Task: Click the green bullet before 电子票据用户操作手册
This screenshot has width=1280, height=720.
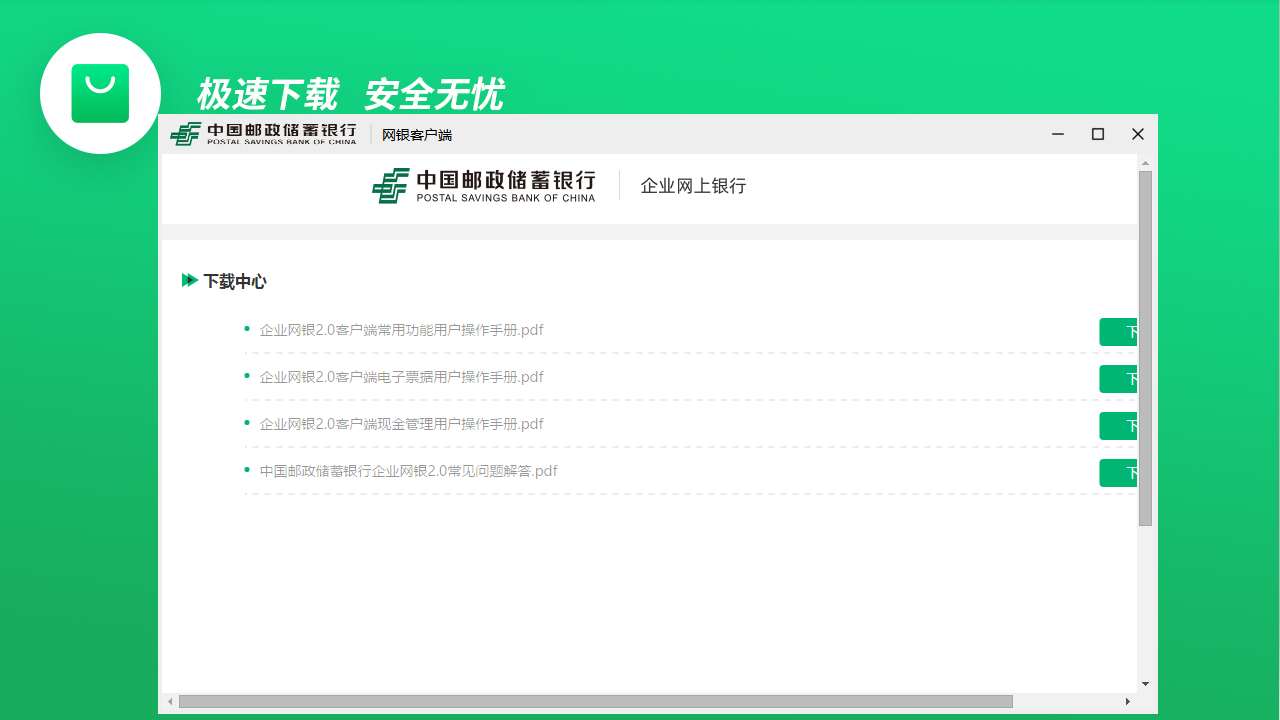Action: tap(248, 377)
